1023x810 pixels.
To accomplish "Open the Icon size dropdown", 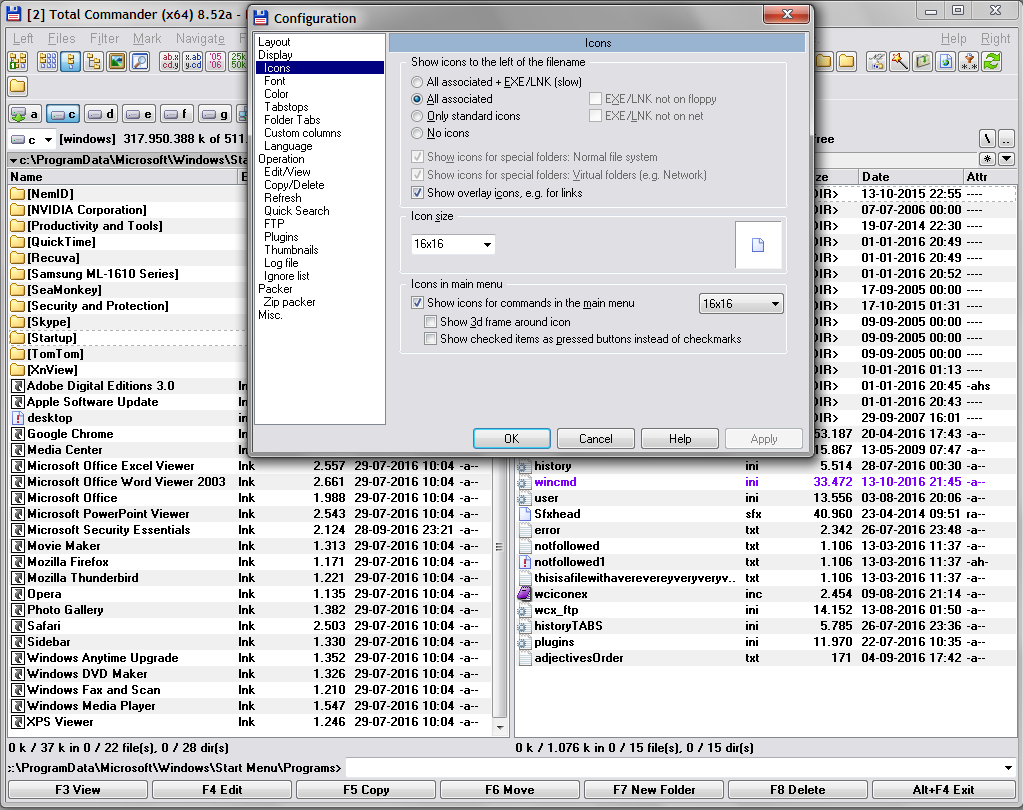I will click(x=451, y=244).
